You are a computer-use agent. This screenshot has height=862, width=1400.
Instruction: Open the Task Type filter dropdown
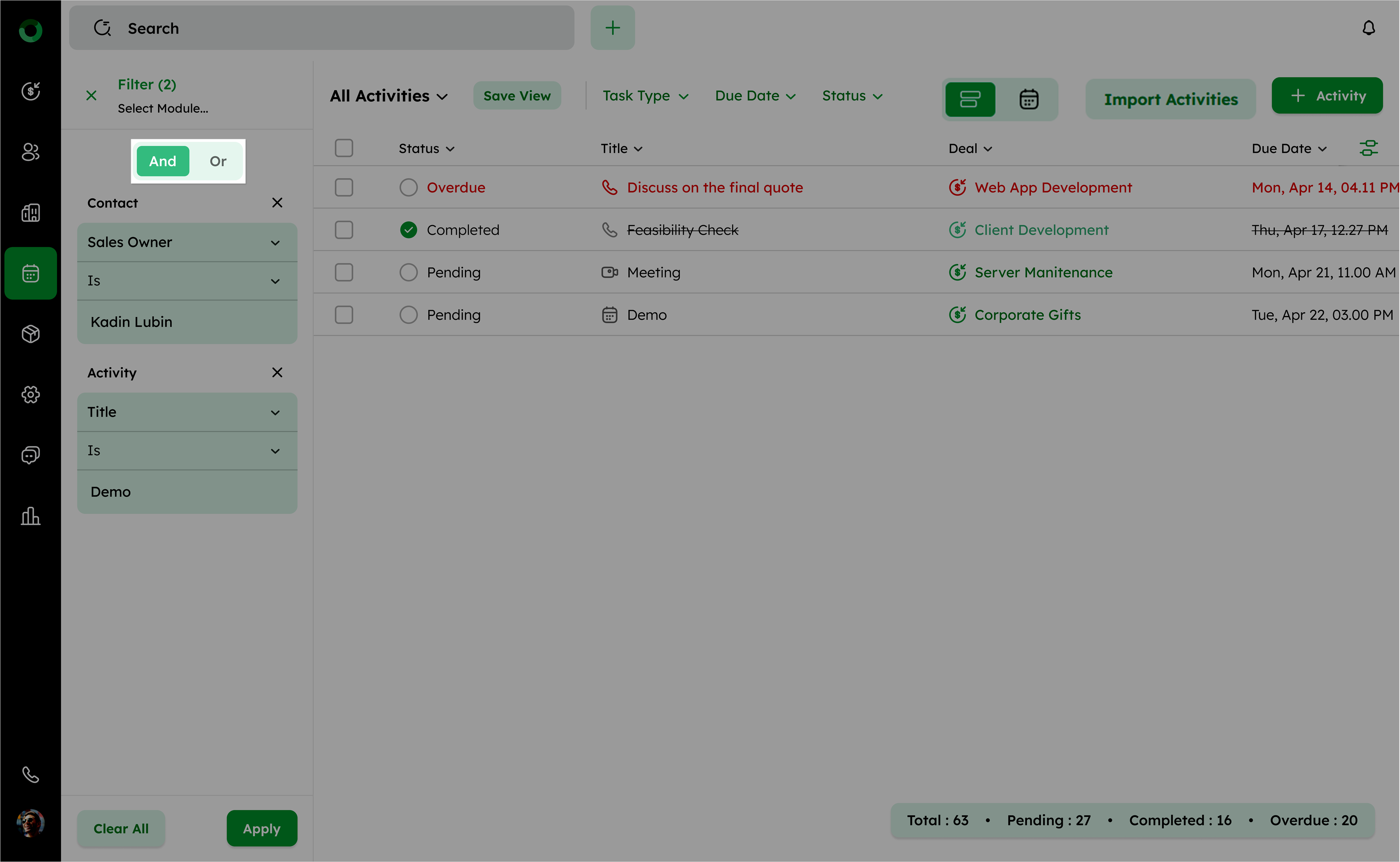[645, 96]
